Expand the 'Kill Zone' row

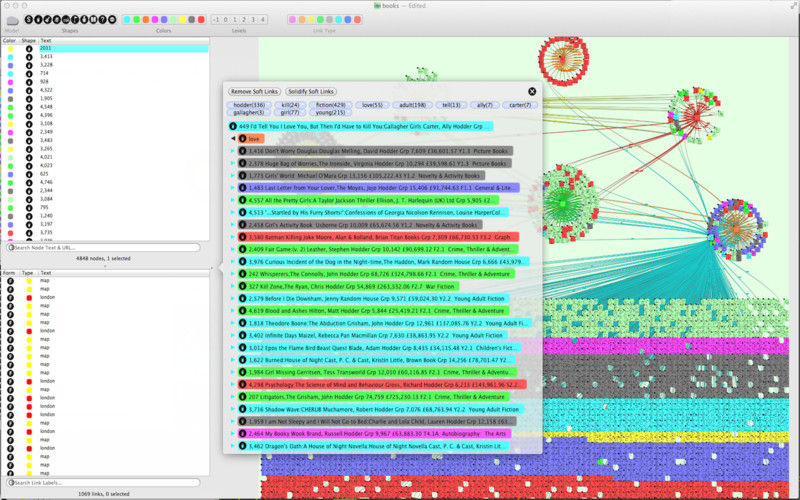pyautogui.click(x=233, y=286)
